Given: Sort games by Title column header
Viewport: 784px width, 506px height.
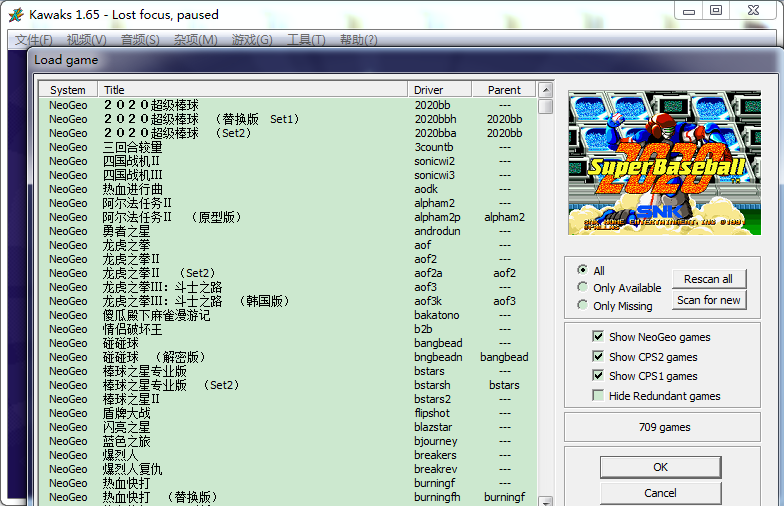Looking at the screenshot, I should 253,90.
